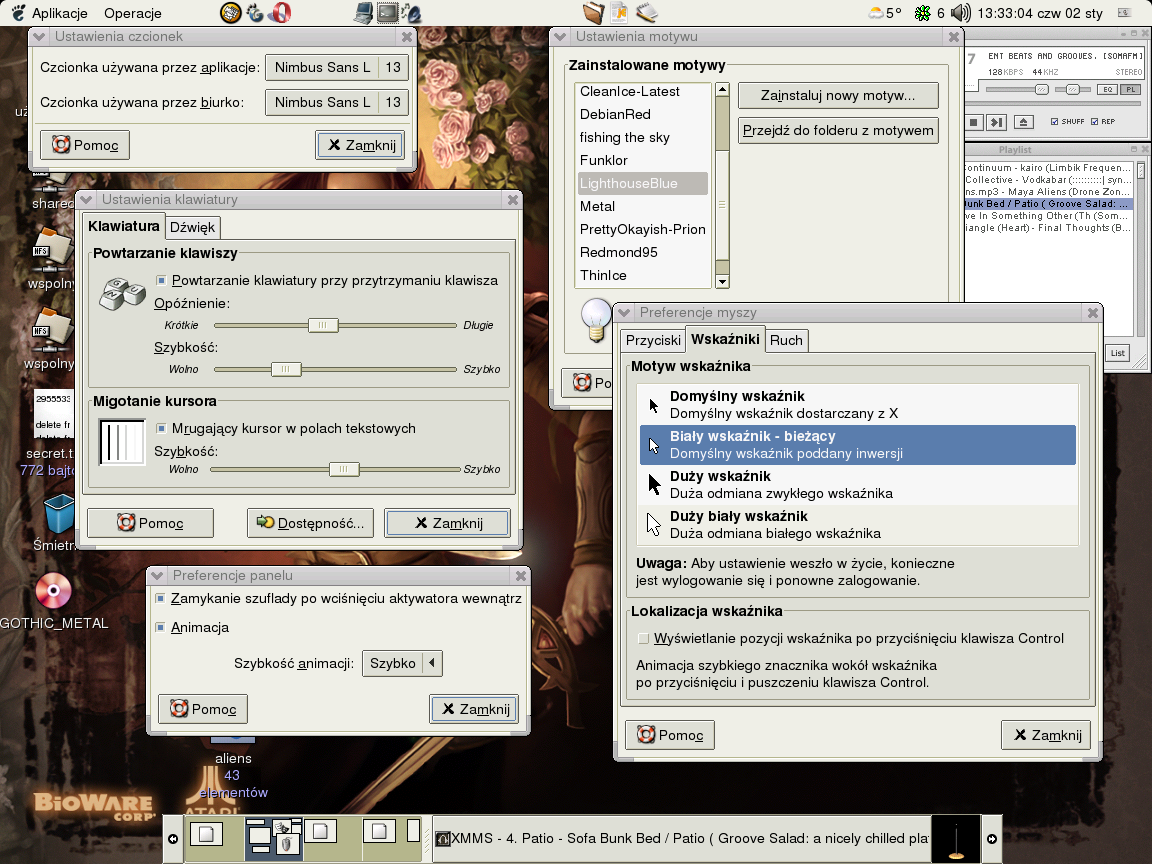Open the Operacje menu
This screenshot has width=1152, height=864.
click(x=132, y=13)
